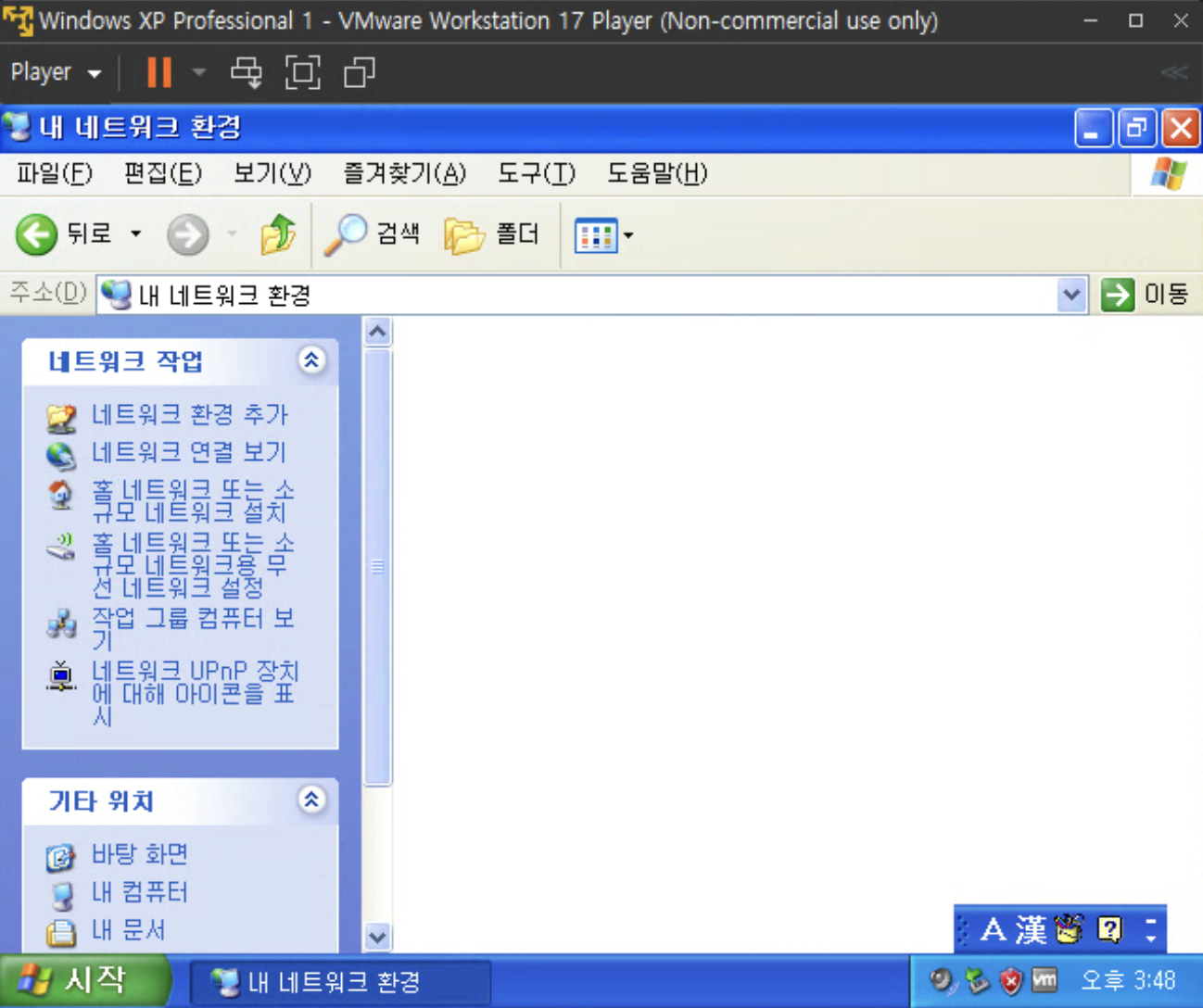The image size is (1203, 1008).
Task: Click sidebar scrollbar down arrow
Action: pyautogui.click(x=377, y=936)
